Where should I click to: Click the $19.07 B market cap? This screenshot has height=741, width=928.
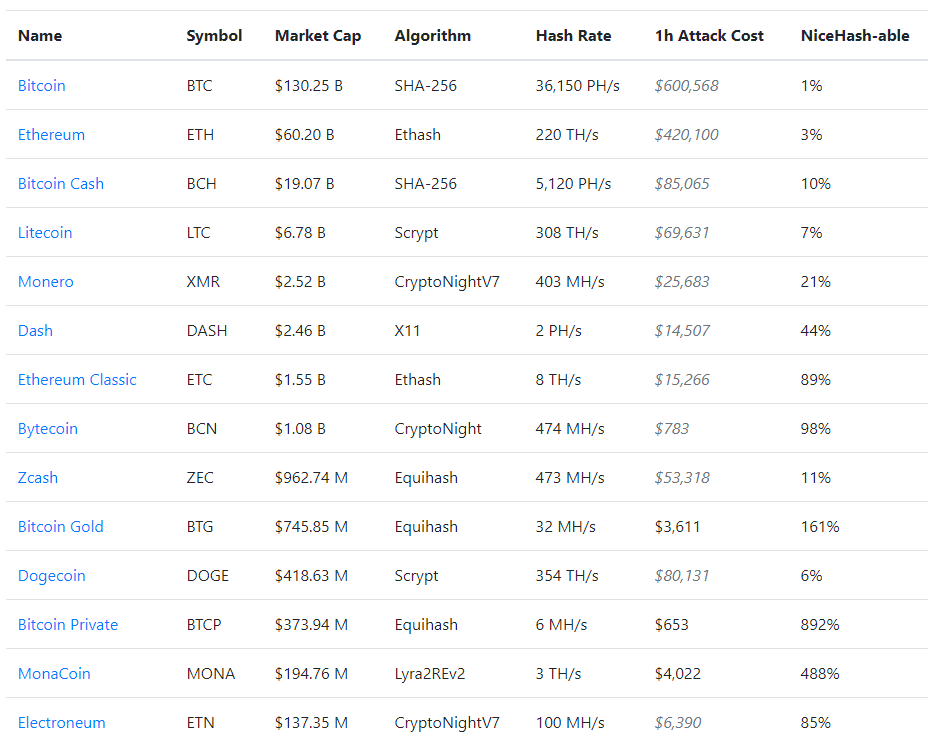(x=304, y=184)
